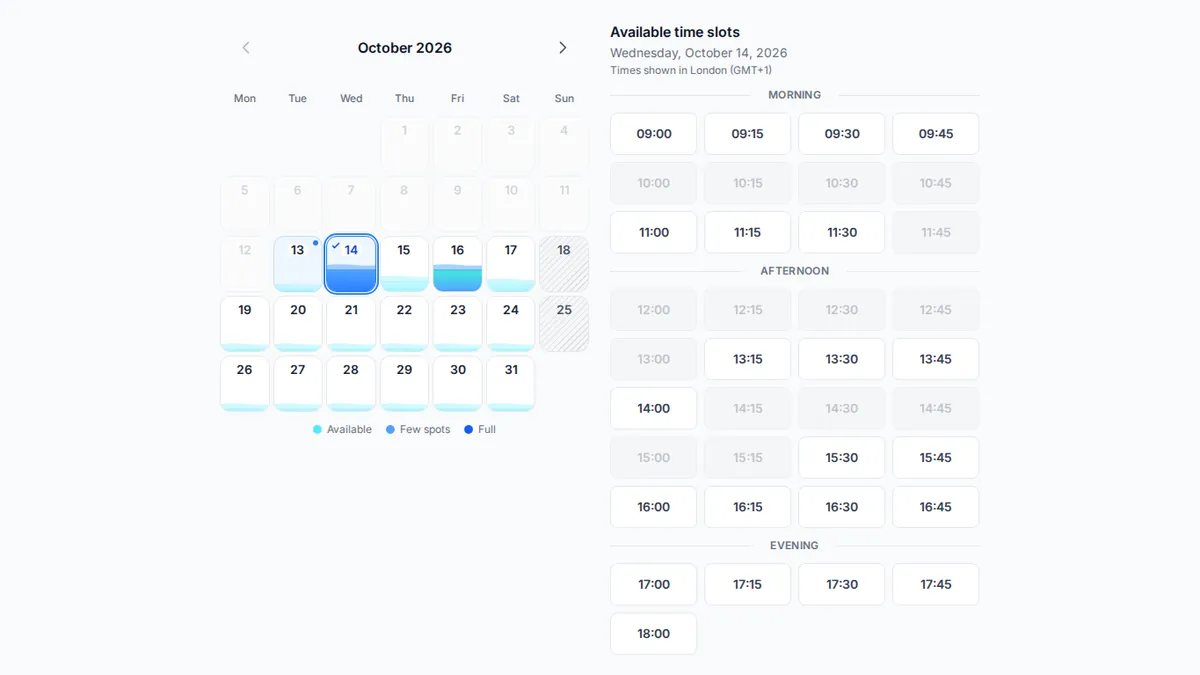Select October 31 on calendar
1200x675 pixels.
pyautogui.click(x=511, y=384)
